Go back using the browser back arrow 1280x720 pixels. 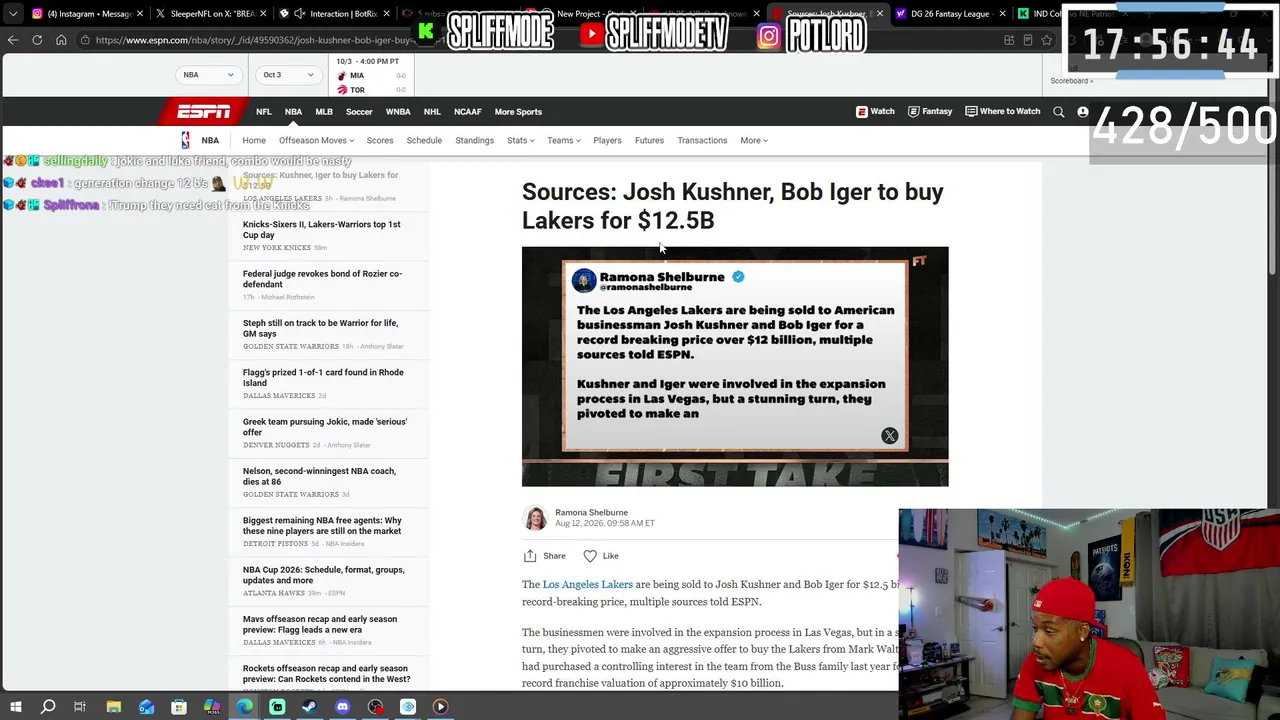point(13,40)
